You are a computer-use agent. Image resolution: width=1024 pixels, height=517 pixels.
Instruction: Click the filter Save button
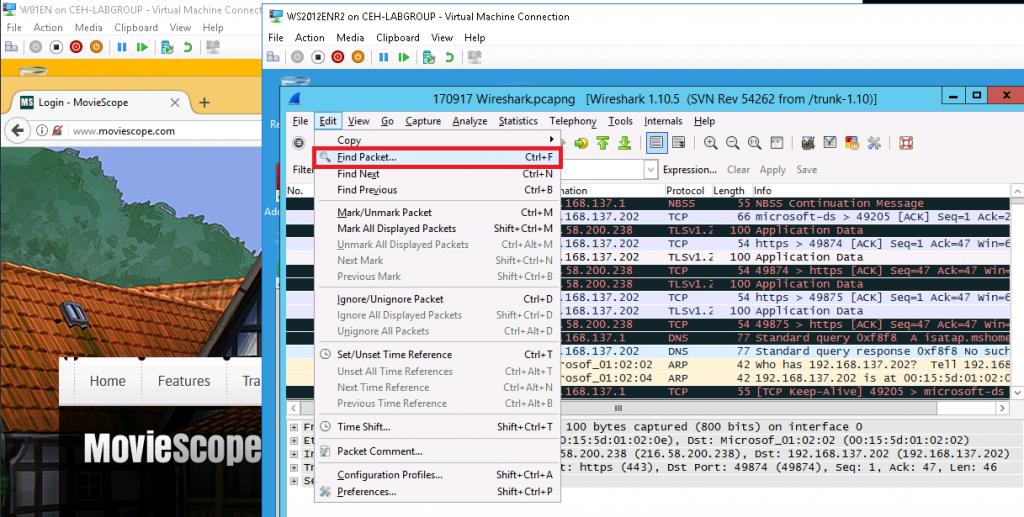[807, 170]
